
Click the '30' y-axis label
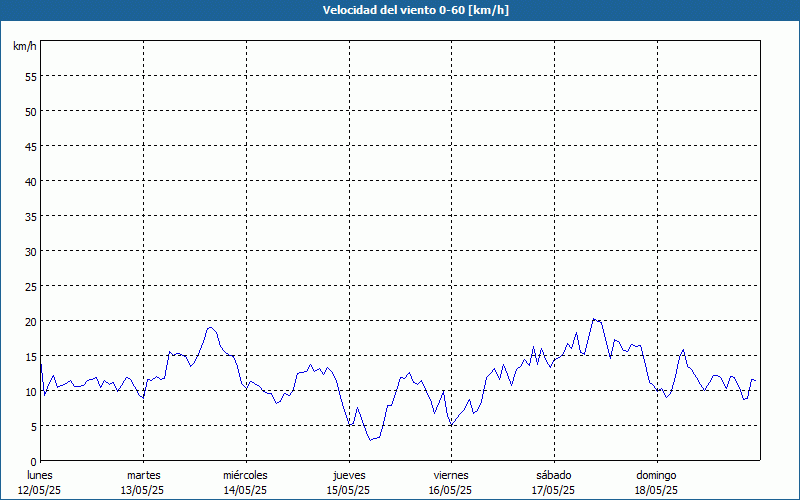[x=31, y=252]
